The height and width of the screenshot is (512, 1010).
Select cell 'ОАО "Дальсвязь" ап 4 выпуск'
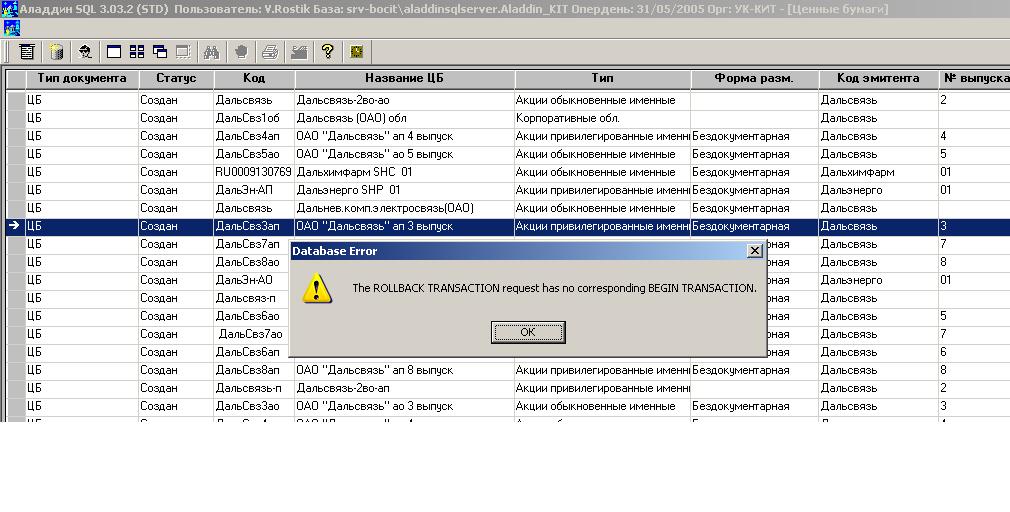pyautogui.click(x=404, y=137)
